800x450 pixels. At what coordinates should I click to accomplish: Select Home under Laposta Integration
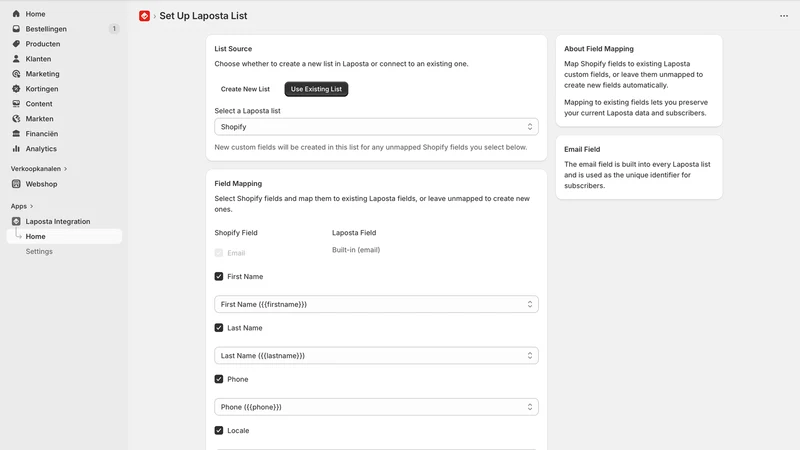[x=64, y=236]
